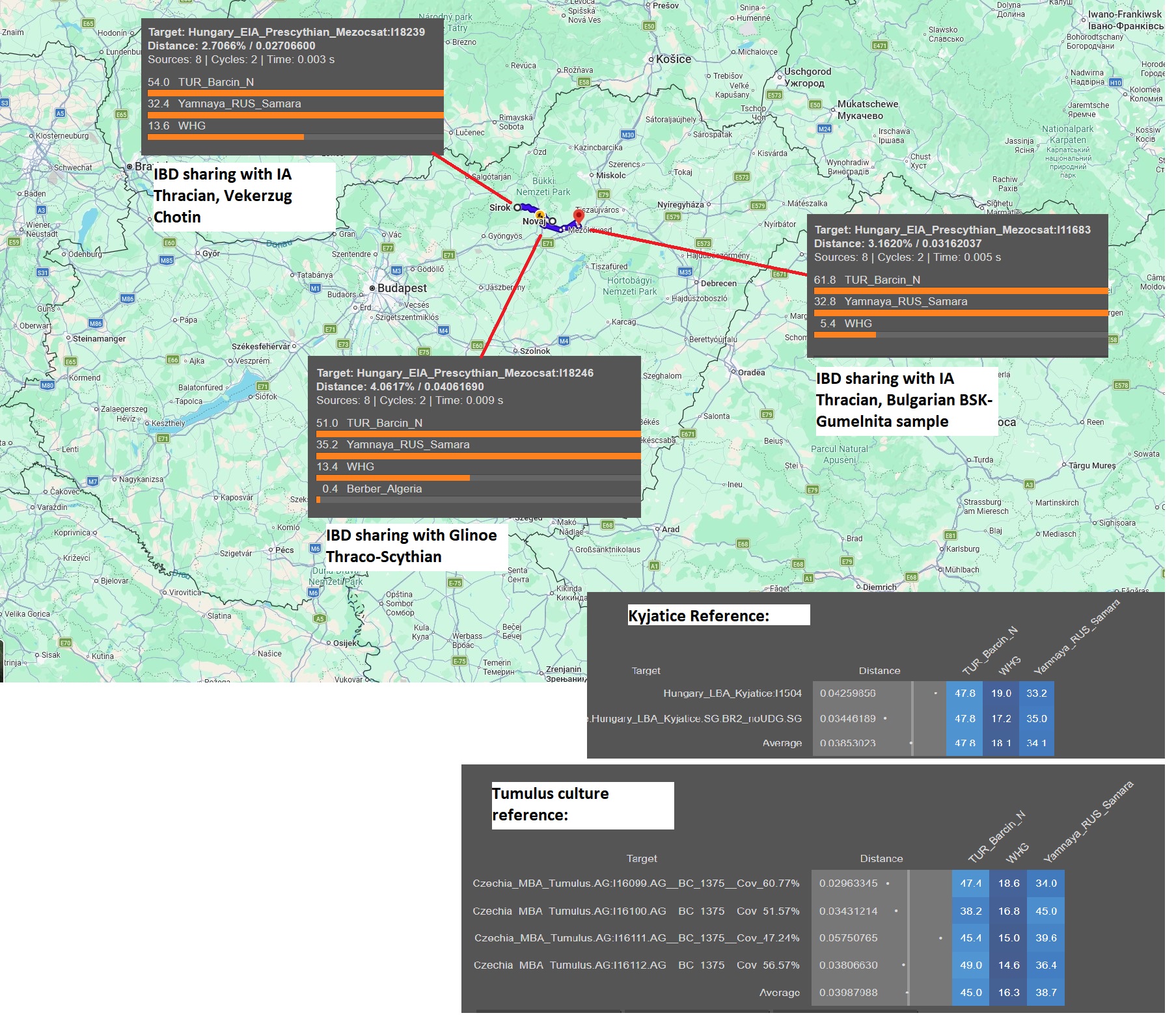1176x1024 pixels.
Task: Click the 19.0 WHG cell for Kyjatice:I1504
Action: pos(1001,694)
